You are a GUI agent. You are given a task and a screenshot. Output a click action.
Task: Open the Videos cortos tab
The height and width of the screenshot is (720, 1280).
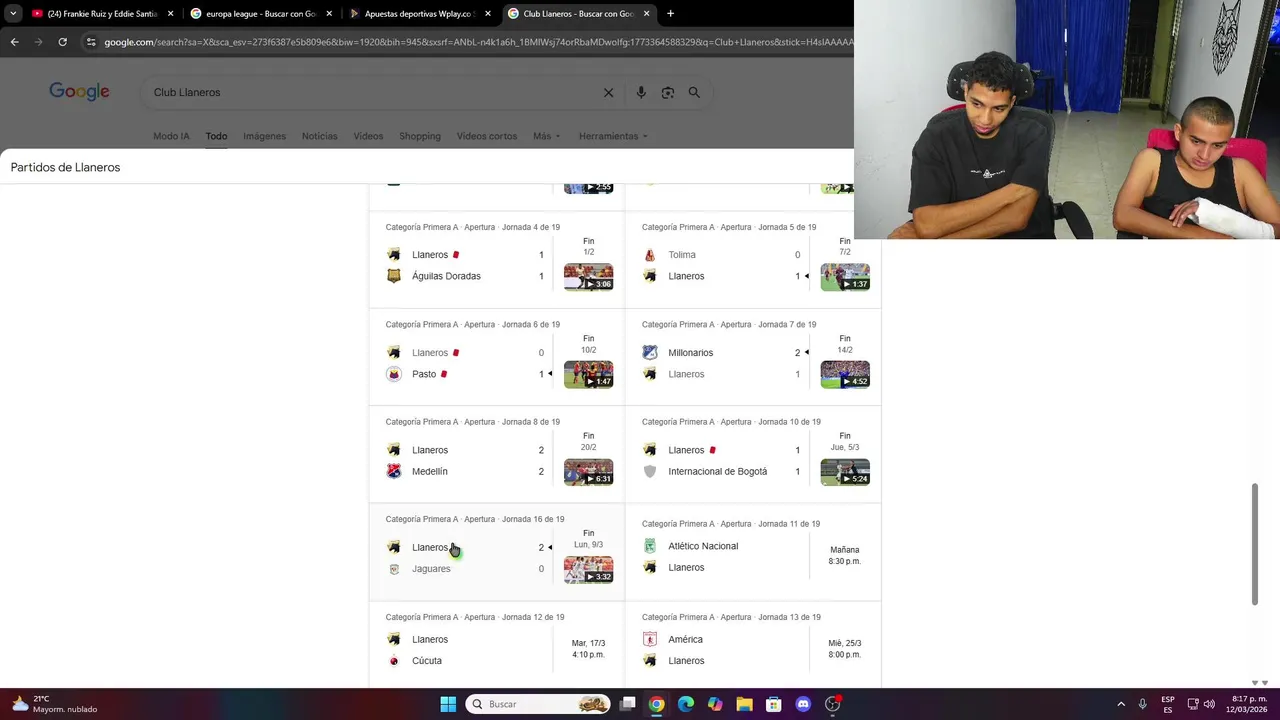point(487,136)
